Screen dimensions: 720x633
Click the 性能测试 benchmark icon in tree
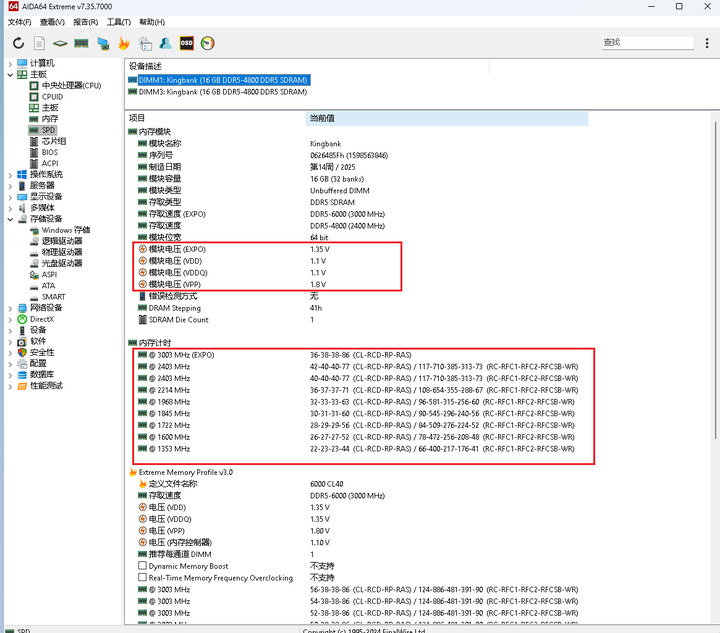point(22,386)
